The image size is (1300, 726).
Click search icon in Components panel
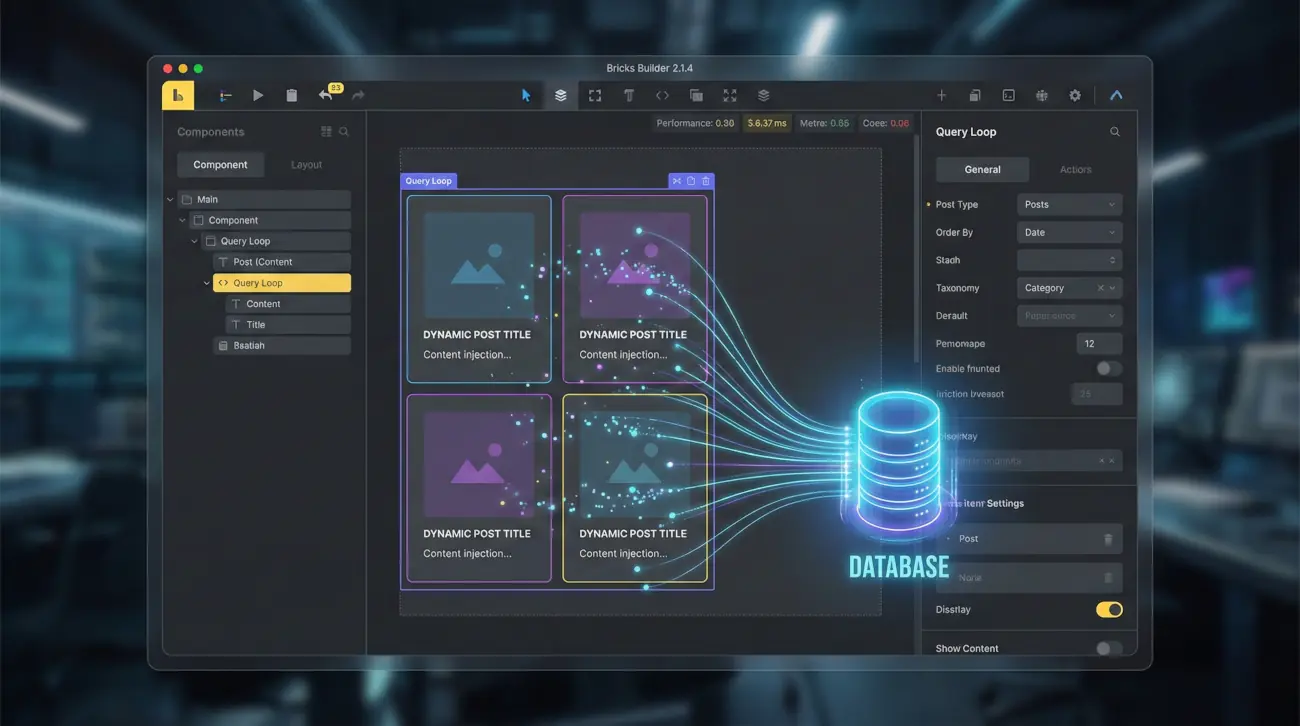(344, 132)
